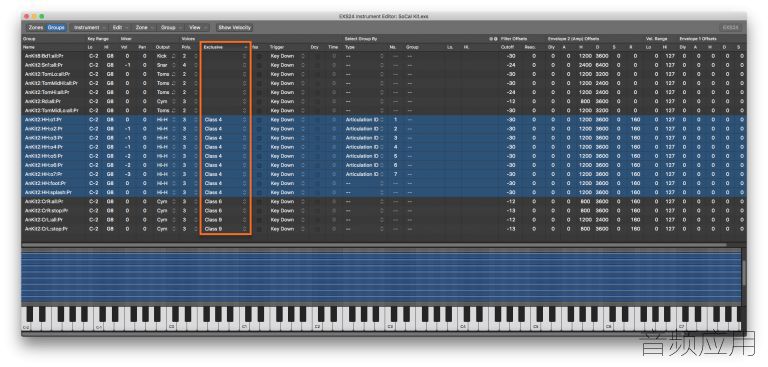This screenshot has width=768, height=367.
Task: Click the window's yellow minimize button
Action: pyautogui.click(x=34, y=16)
